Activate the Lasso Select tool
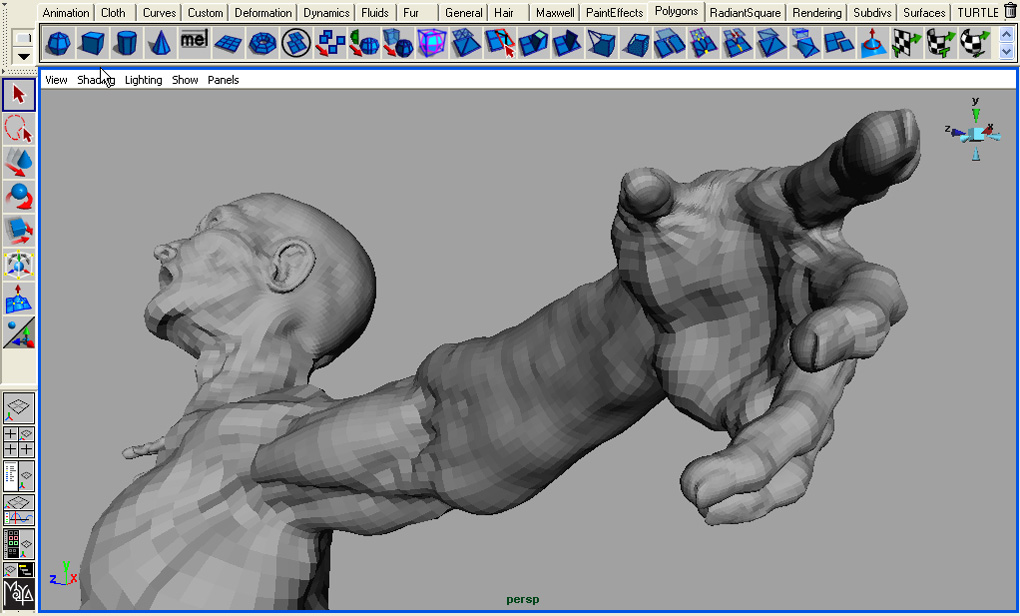The image size is (1020, 616). point(19,129)
